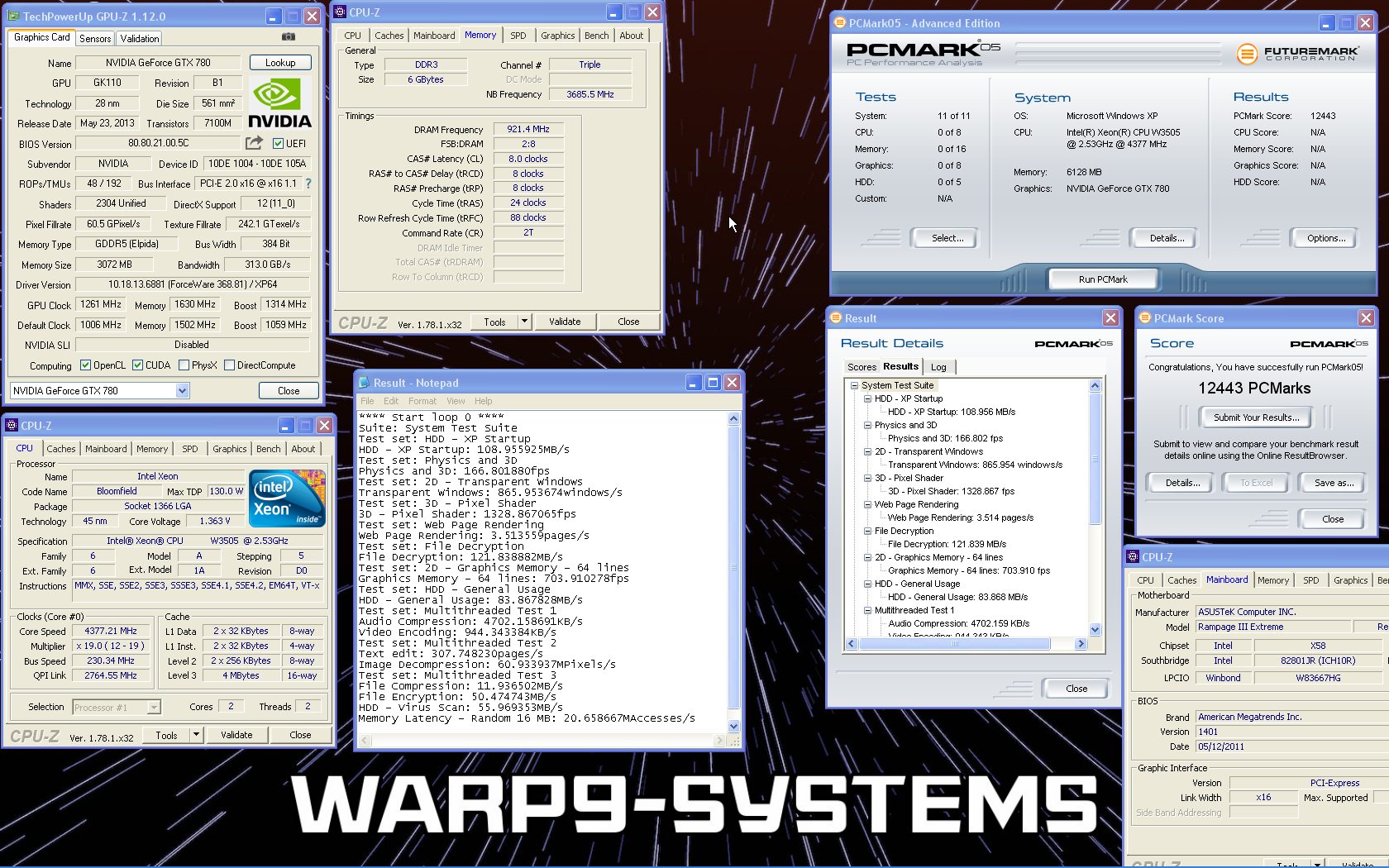Click memory CPU-Z window title icon
The height and width of the screenshot is (868, 1389).
click(340, 12)
